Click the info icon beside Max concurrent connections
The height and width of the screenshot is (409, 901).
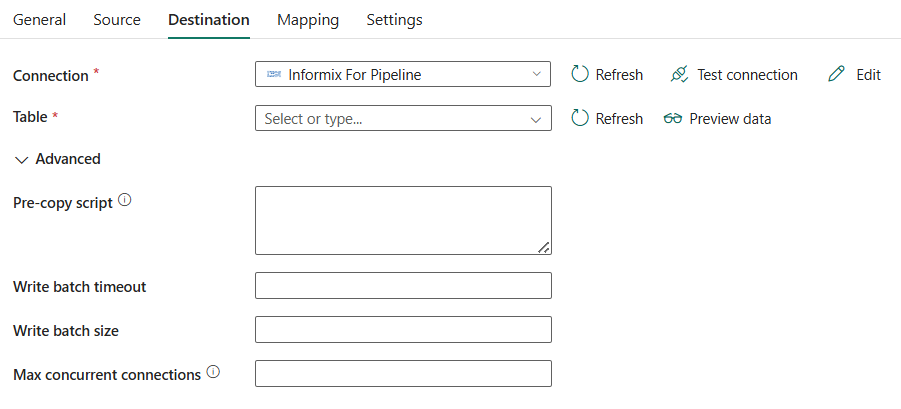pos(213,372)
